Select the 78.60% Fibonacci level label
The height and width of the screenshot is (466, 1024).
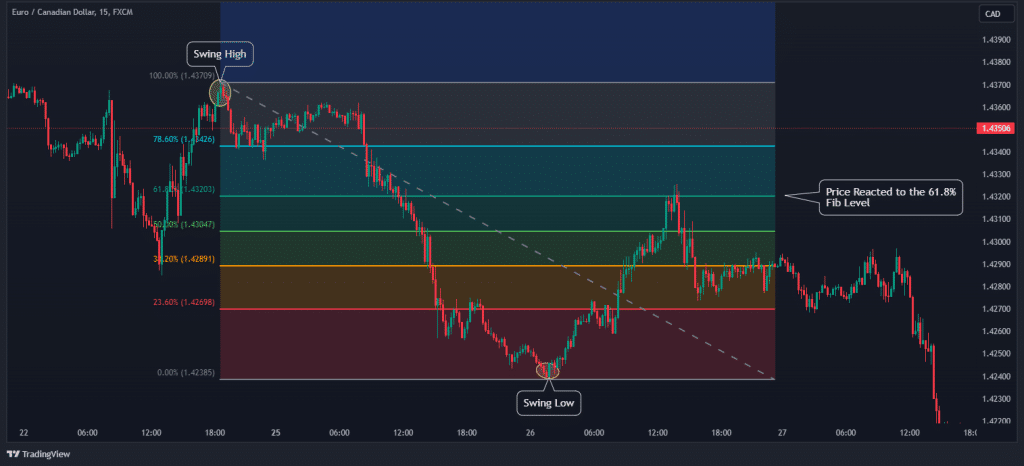[184, 139]
